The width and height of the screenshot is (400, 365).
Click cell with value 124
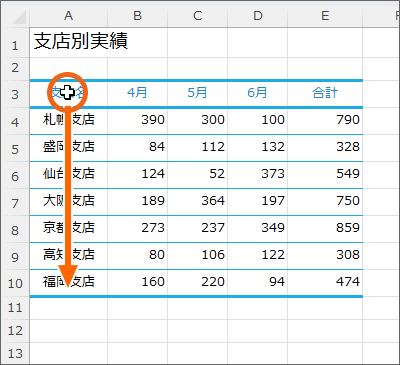point(137,175)
